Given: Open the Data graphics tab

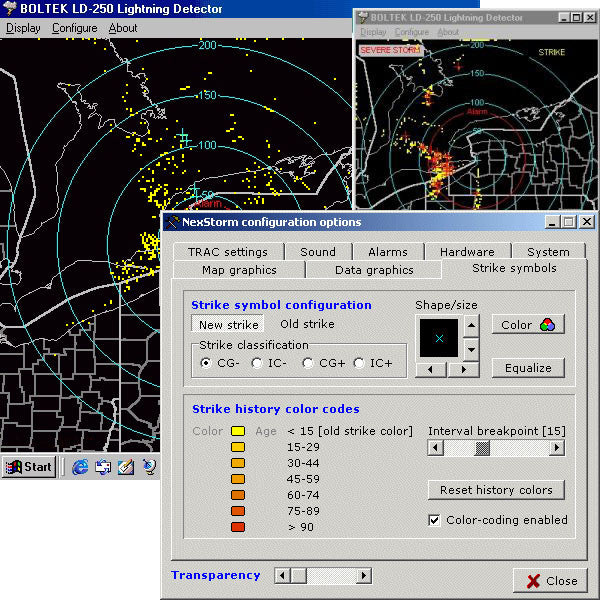Looking at the screenshot, I should tap(374, 270).
